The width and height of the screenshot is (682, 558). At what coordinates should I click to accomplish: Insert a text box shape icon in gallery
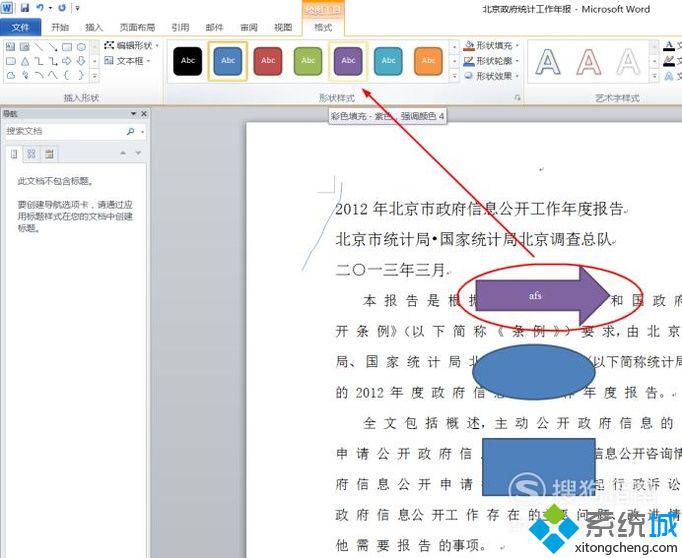coord(11,47)
